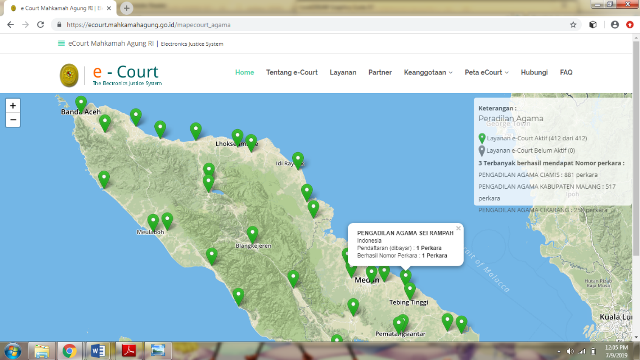Viewport: 640px width, 360px height.
Task: Click the red Chrome update icon
Action: click(x=630, y=25)
